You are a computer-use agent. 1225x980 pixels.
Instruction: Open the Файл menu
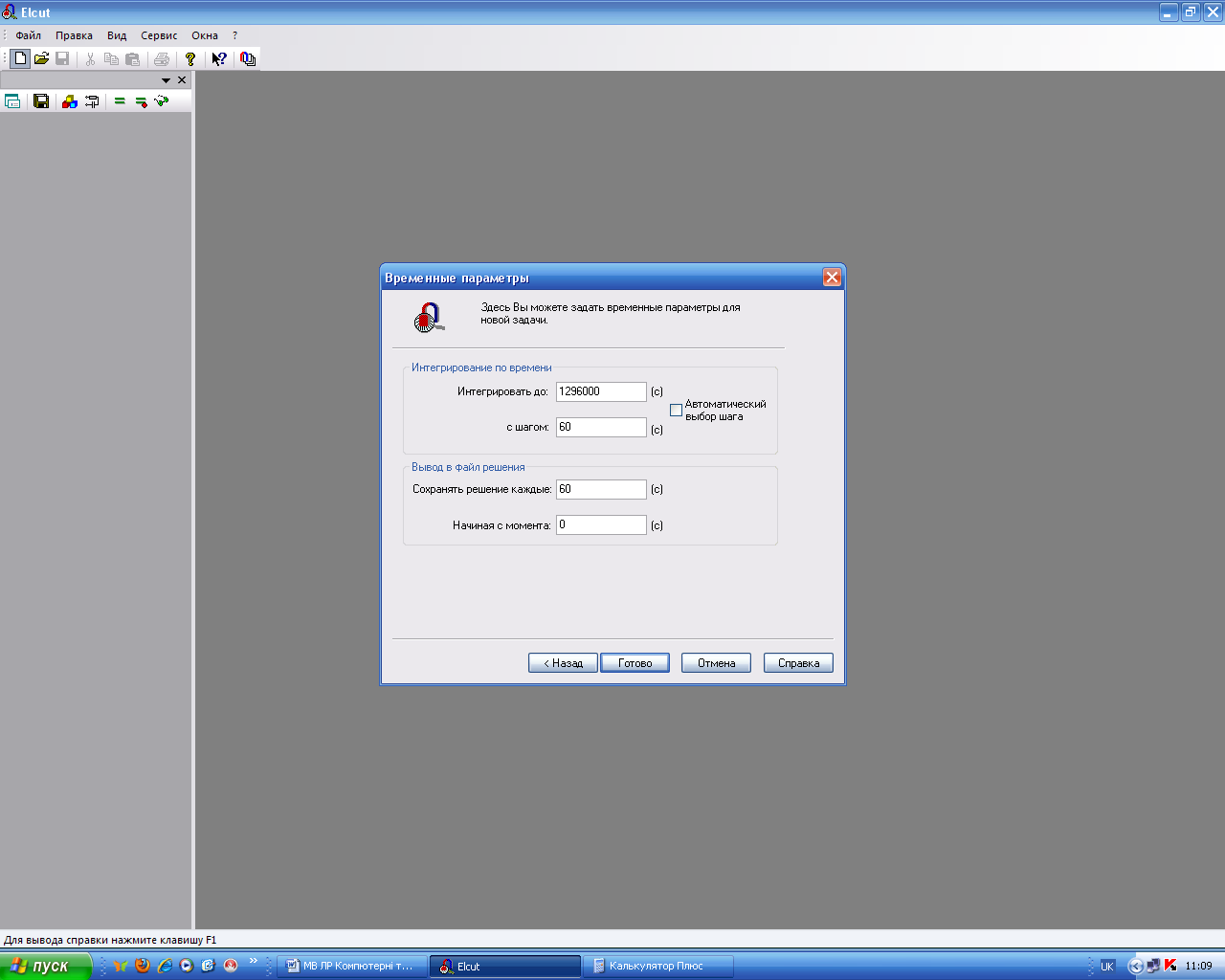click(28, 35)
